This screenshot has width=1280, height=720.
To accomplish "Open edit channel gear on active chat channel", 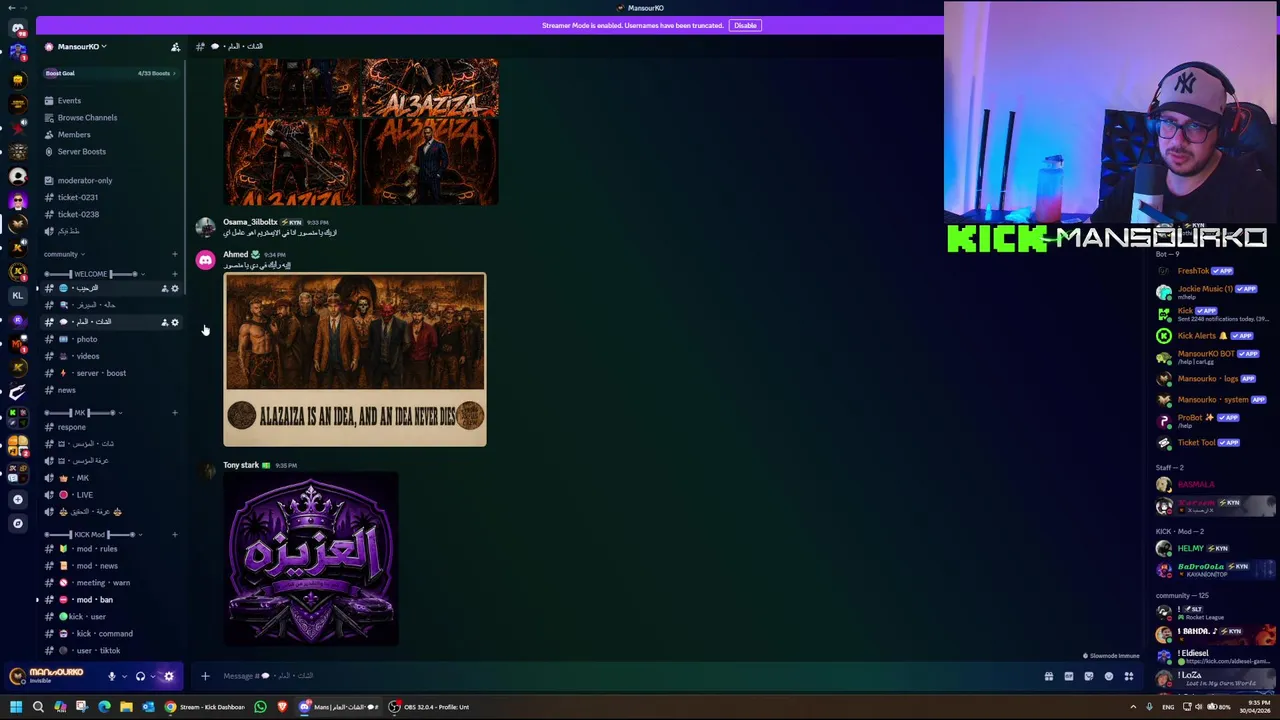I will click(175, 322).
